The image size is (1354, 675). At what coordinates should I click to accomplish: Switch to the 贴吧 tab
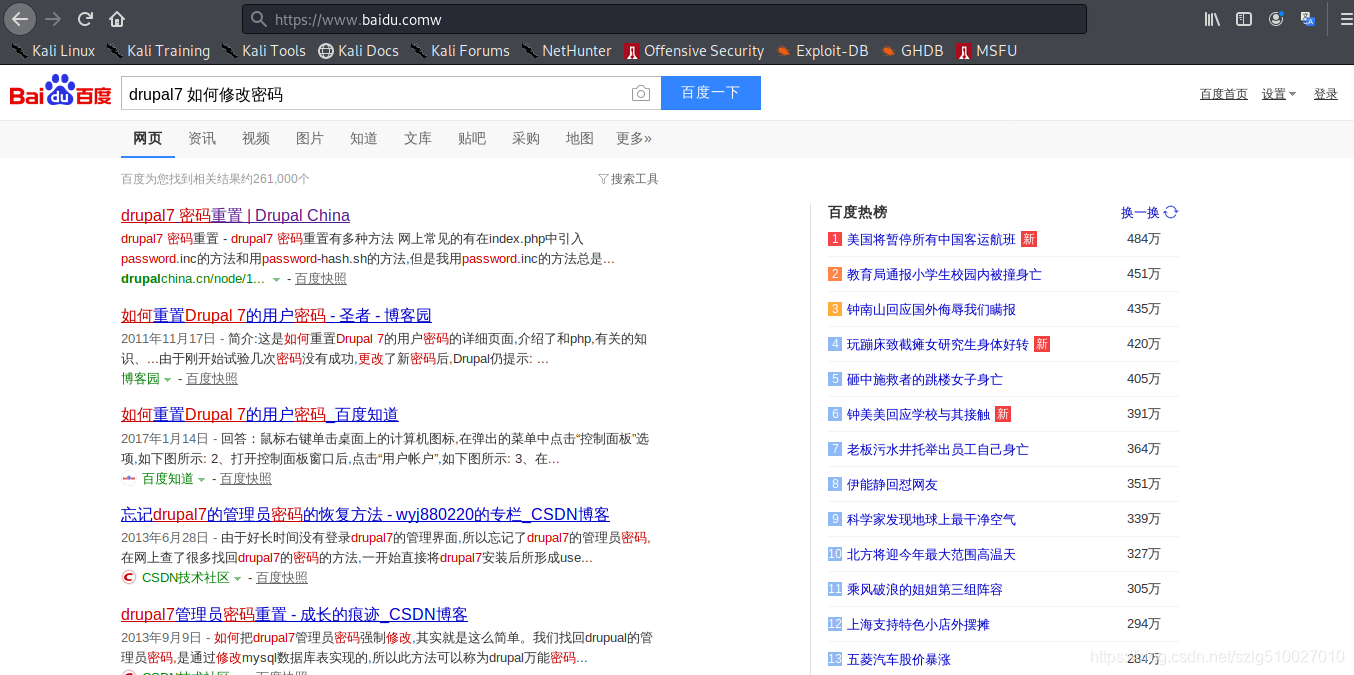tap(472, 138)
